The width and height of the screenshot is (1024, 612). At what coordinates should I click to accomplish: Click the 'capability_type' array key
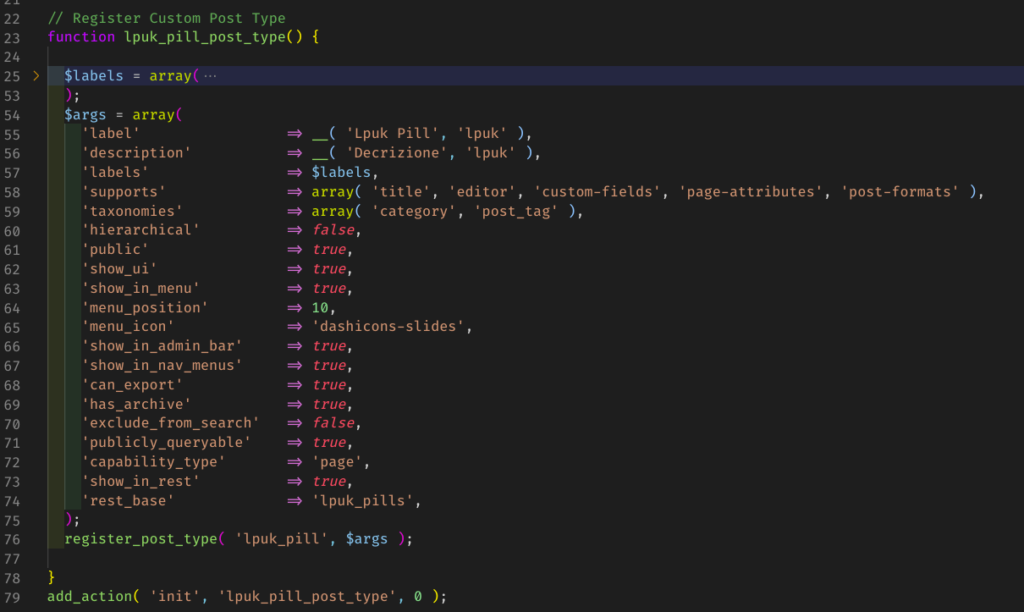(x=153, y=461)
